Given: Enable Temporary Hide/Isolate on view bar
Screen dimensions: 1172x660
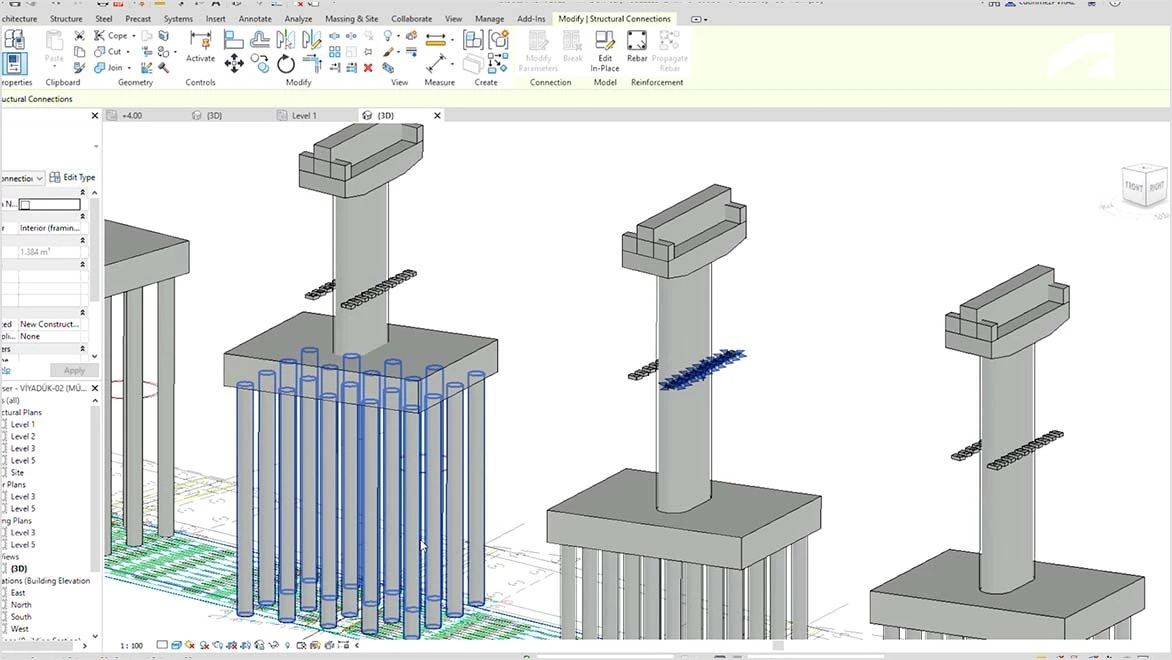Looking at the screenshot, I should pyautogui.click(x=261, y=645).
